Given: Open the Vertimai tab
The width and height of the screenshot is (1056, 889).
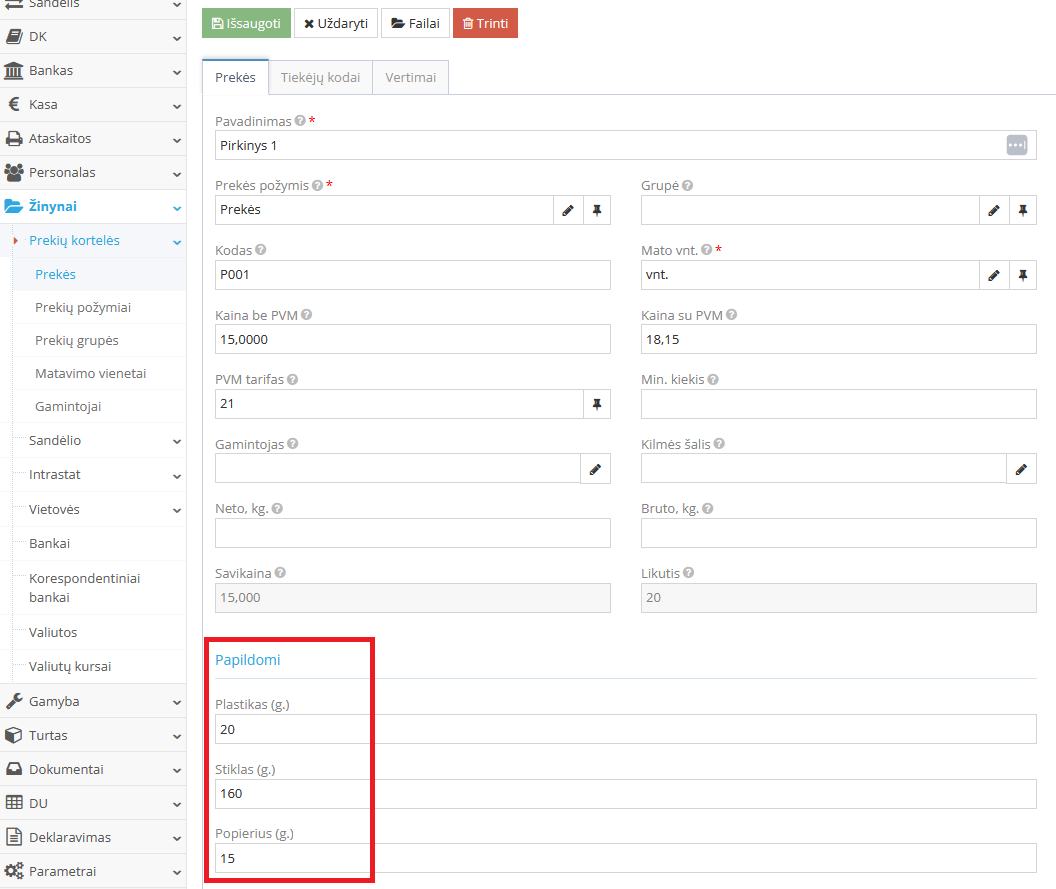Looking at the screenshot, I should [410, 78].
